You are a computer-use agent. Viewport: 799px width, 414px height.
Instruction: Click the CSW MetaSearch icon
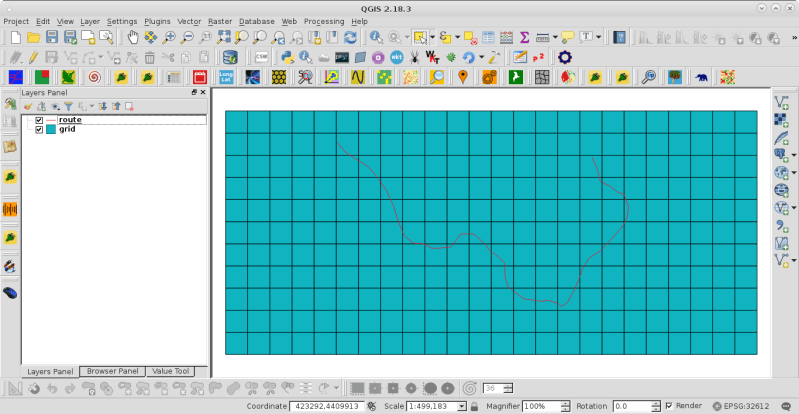261,57
